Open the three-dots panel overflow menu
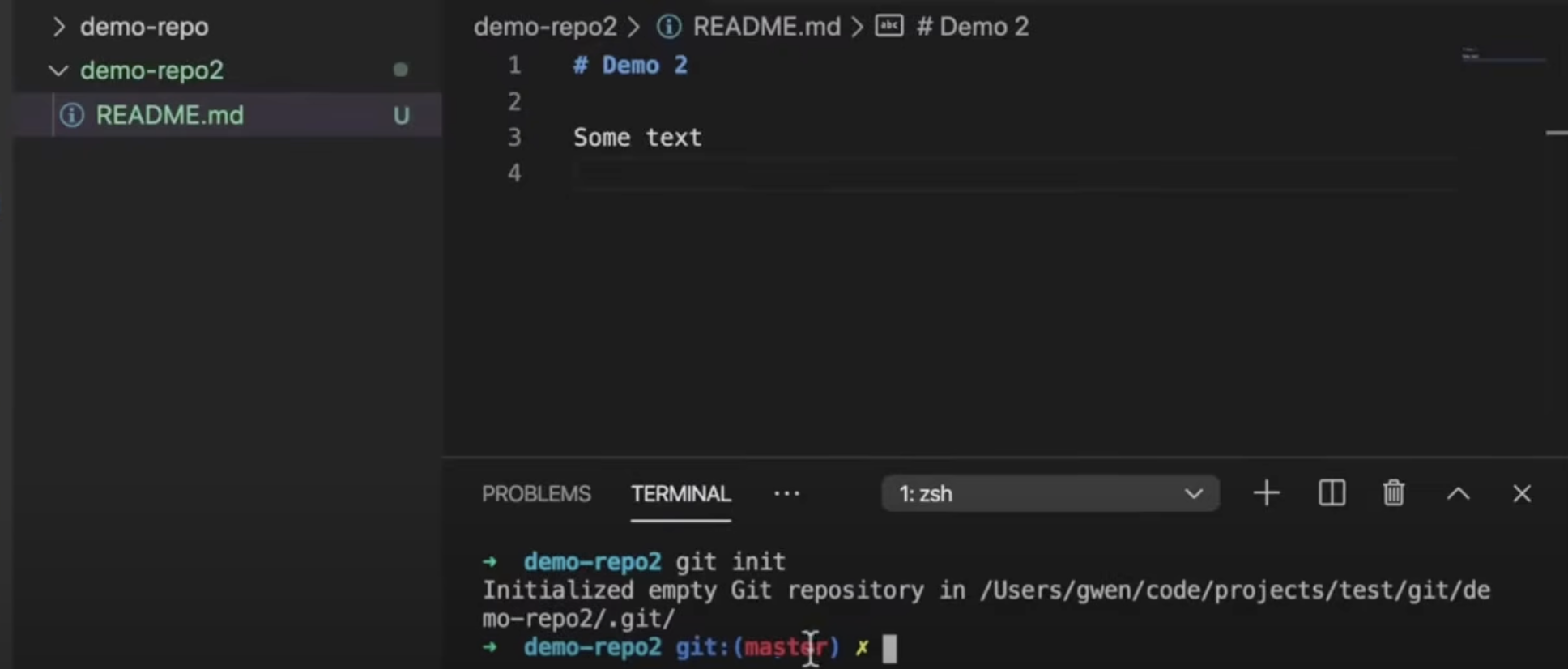Screen dimensions: 1568x669 coord(786,493)
